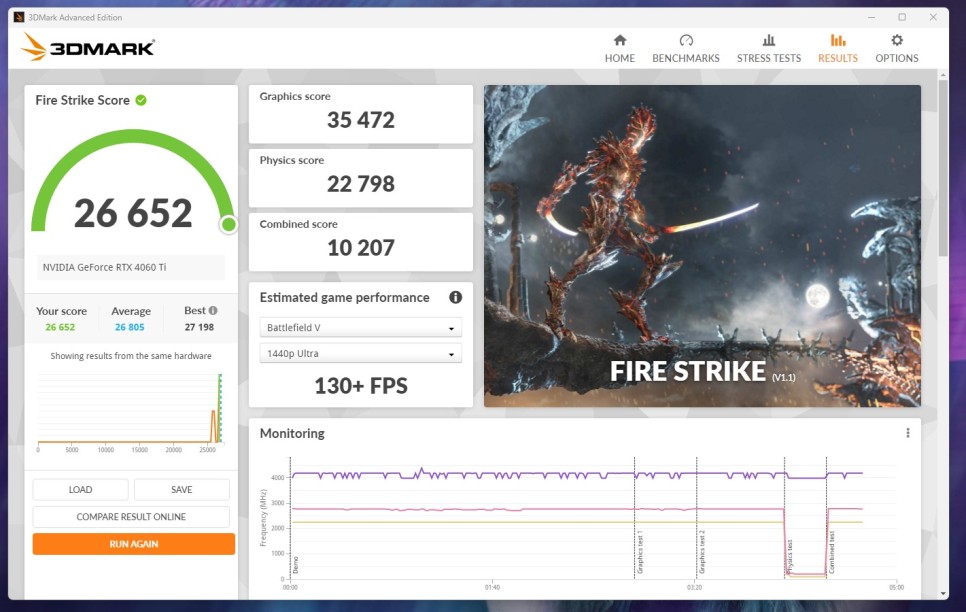
Task: Click Your score value 26 652
Action: pos(60,327)
